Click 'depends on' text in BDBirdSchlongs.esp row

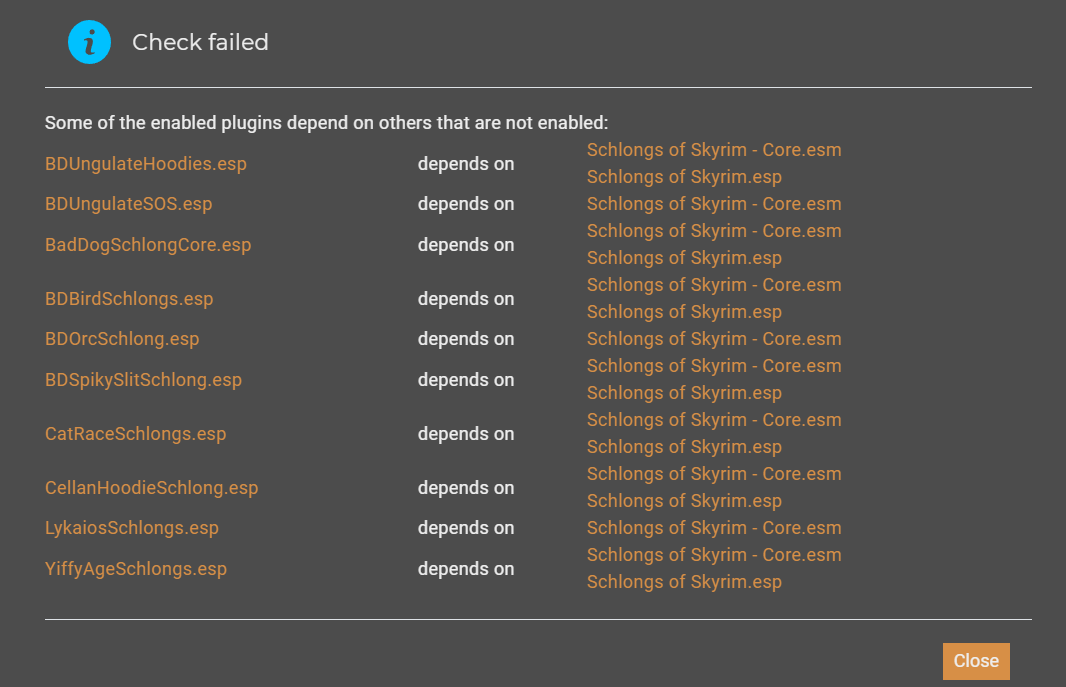coord(466,299)
